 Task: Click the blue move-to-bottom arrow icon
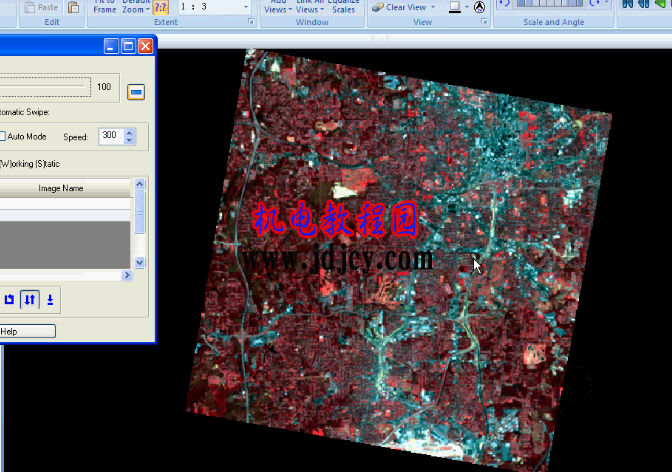coord(50,300)
